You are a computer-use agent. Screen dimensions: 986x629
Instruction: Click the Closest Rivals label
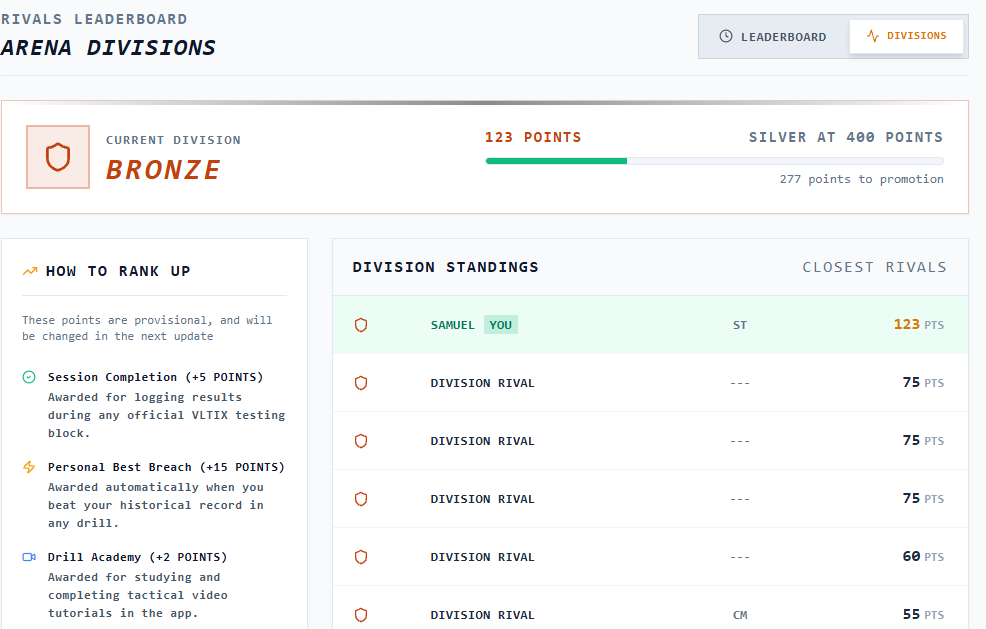(x=874, y=267)
